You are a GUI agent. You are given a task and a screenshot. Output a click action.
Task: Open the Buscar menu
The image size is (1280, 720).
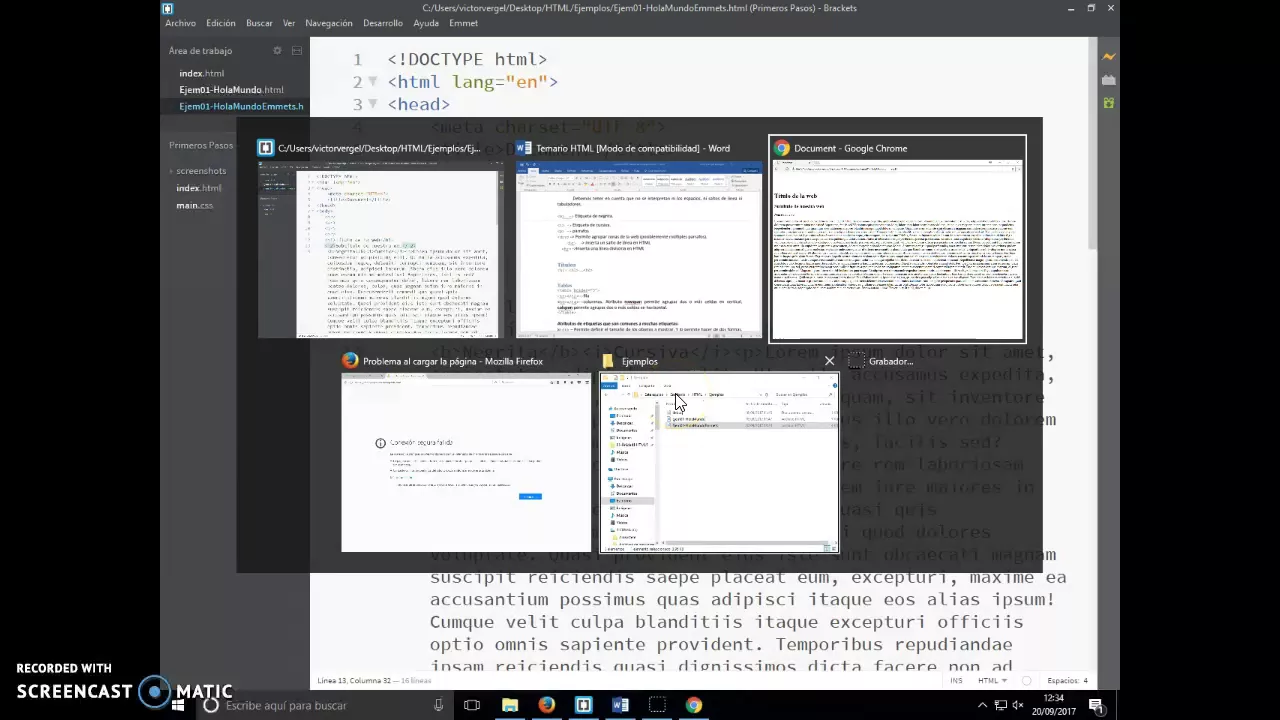[259, 23]
